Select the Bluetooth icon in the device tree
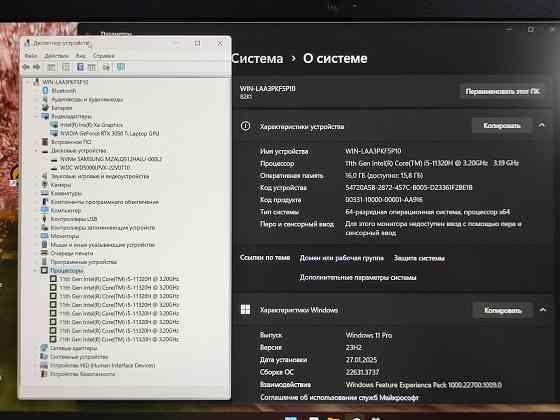The image size is (560, 420). (x=45, y=91)
